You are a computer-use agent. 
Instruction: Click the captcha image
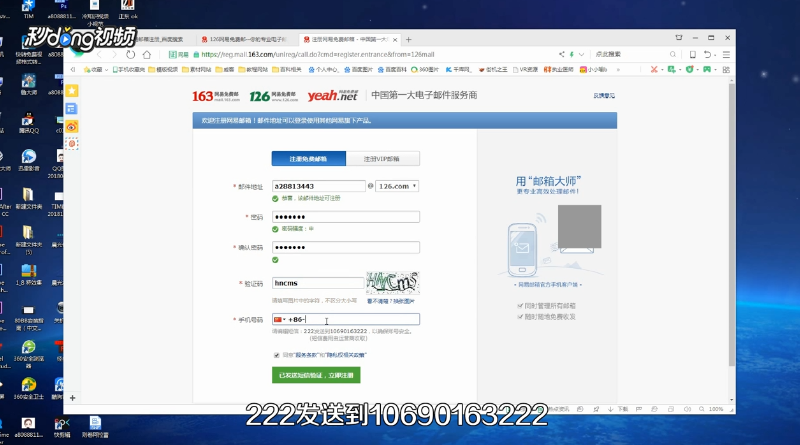pyautogui.click(x=392, y=283)
